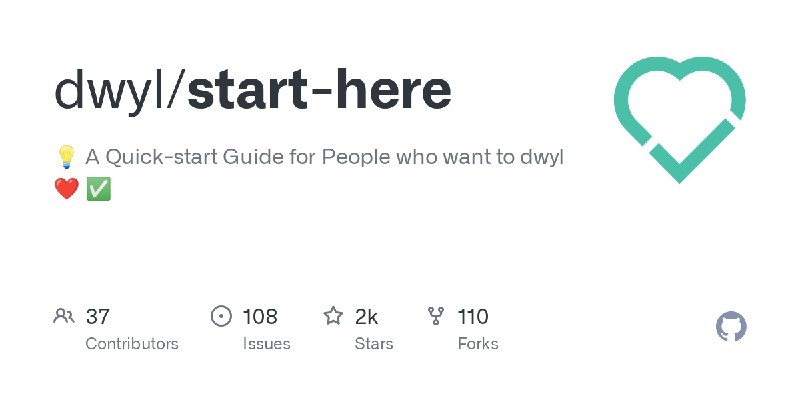Click the Contributors label
Screen dimensions: 800x400
pyautogui.click(x=132, y=344)
